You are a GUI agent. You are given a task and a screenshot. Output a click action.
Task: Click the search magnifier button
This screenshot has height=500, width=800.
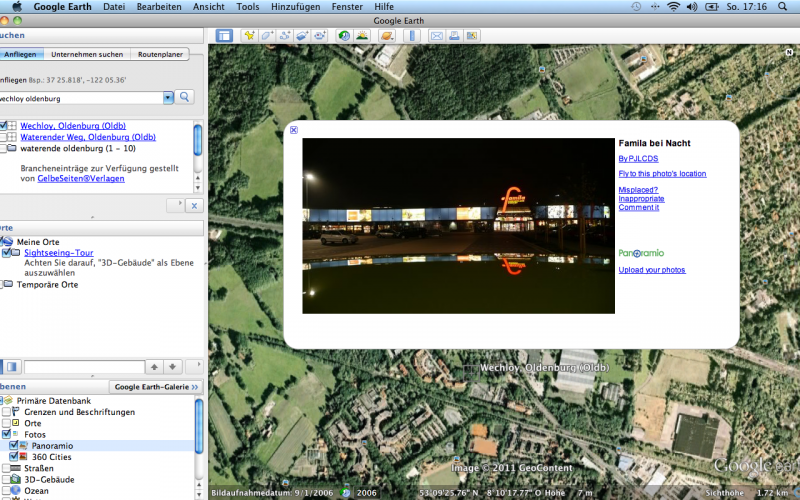pos(185,97)
